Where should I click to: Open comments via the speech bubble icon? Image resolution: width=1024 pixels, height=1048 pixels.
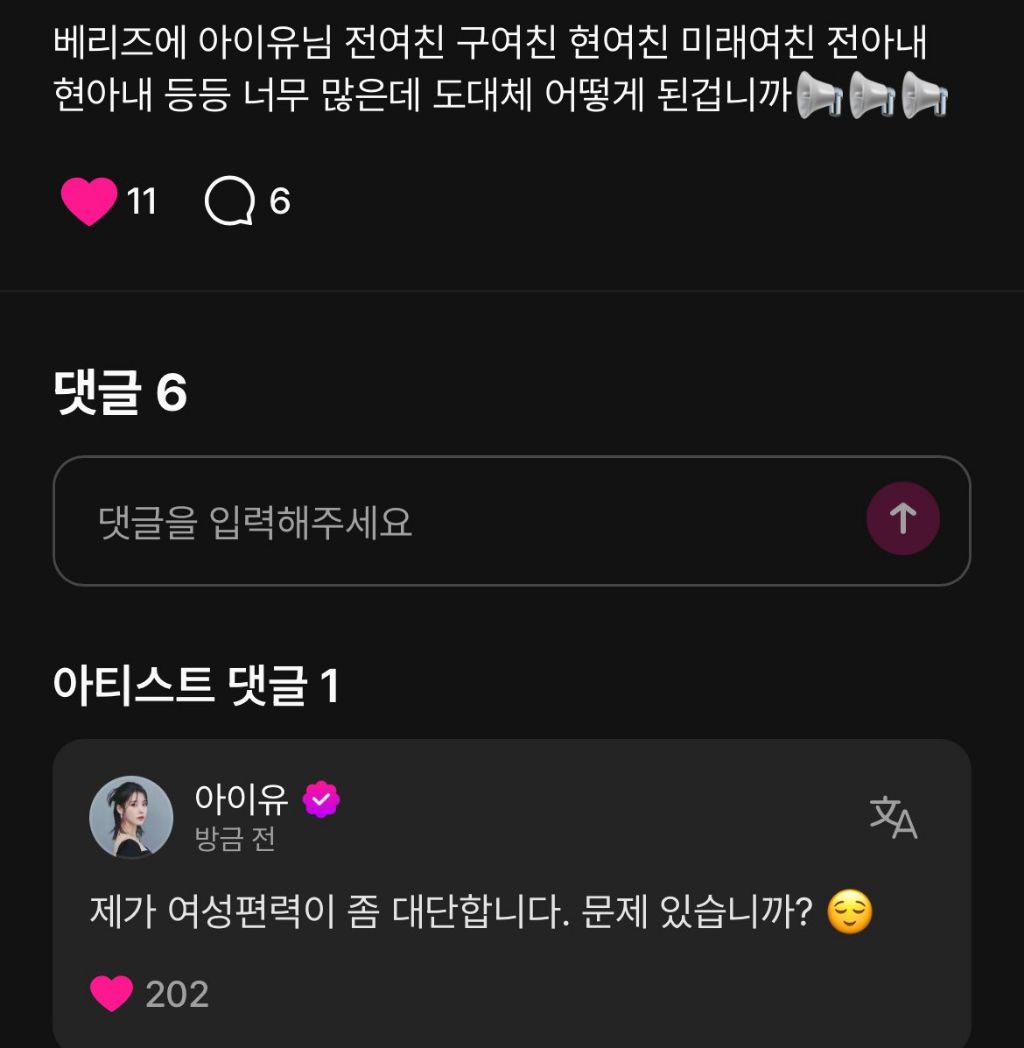coord(228,201)
